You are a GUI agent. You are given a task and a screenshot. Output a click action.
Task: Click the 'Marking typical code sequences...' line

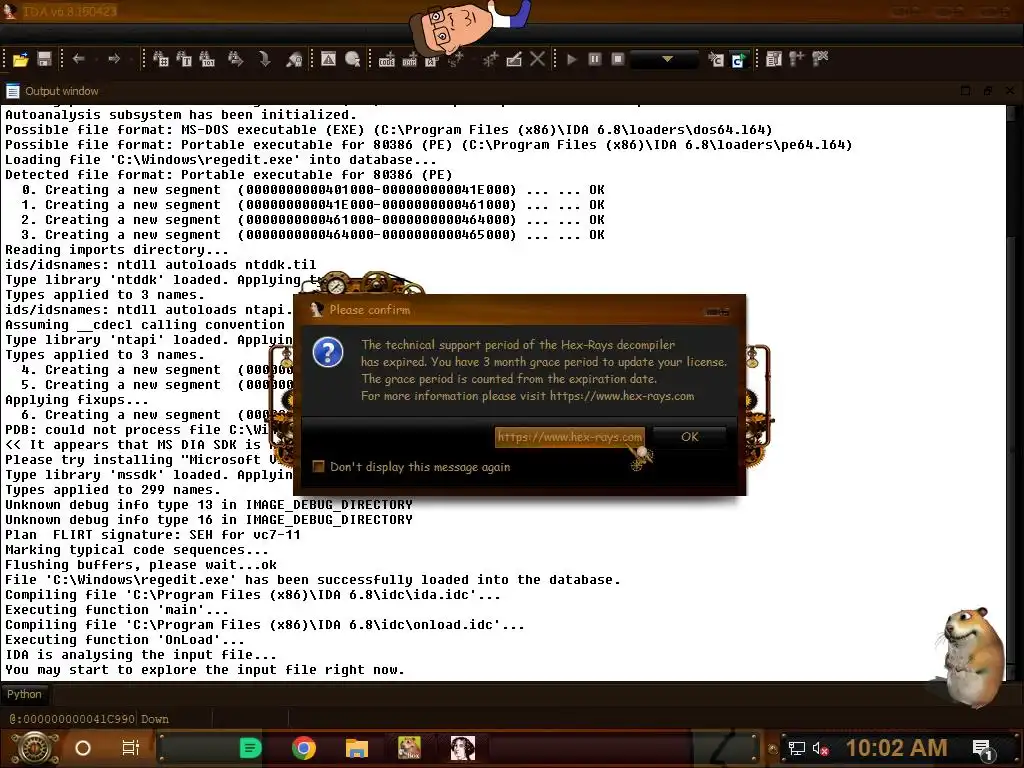click(137, 550)
